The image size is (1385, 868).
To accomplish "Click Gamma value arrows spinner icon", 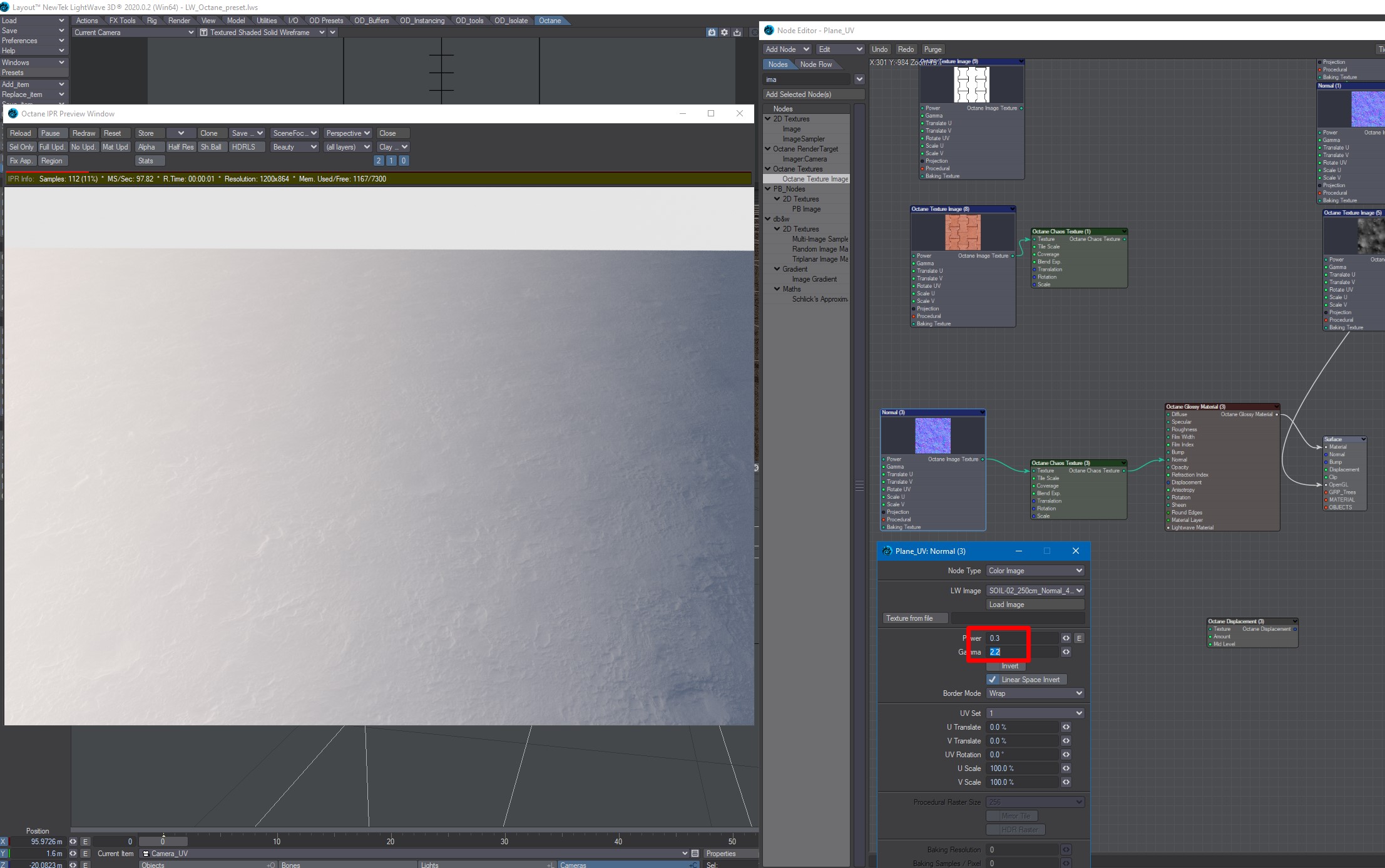I will point(1066,652).
